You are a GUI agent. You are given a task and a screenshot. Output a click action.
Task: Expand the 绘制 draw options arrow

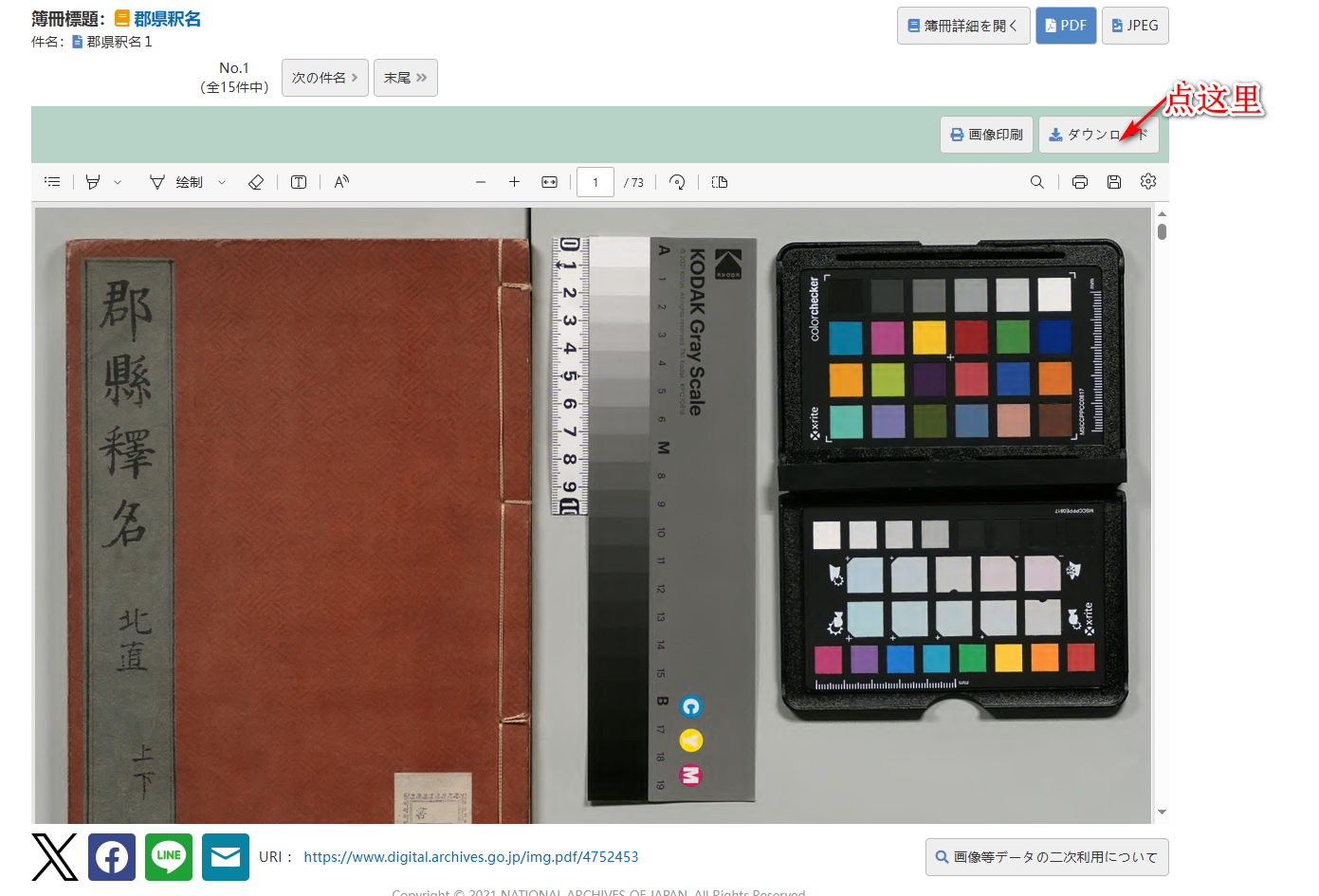click(222, 182)
